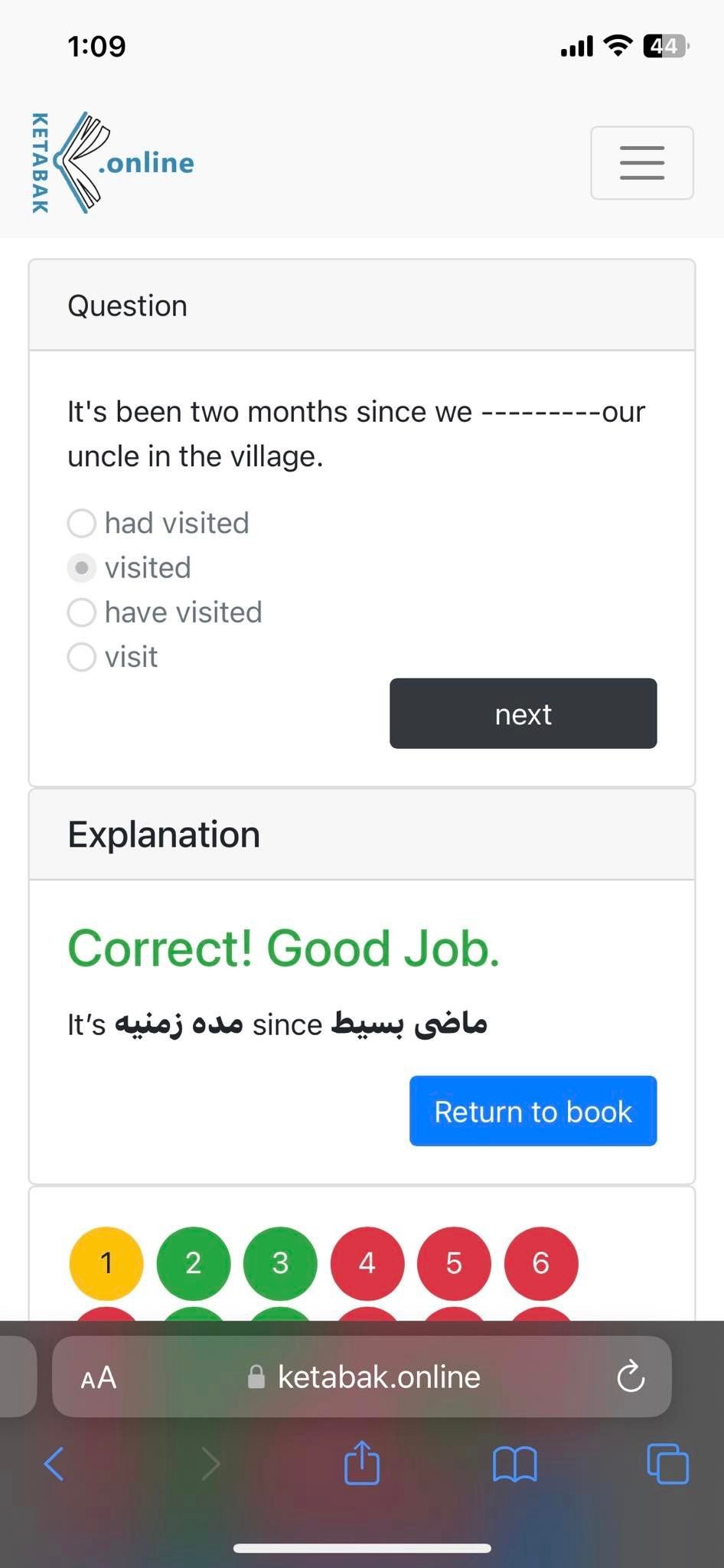724x1568 pixels.
Task: Reload the page in Safari
Action: coord(631,1377)
